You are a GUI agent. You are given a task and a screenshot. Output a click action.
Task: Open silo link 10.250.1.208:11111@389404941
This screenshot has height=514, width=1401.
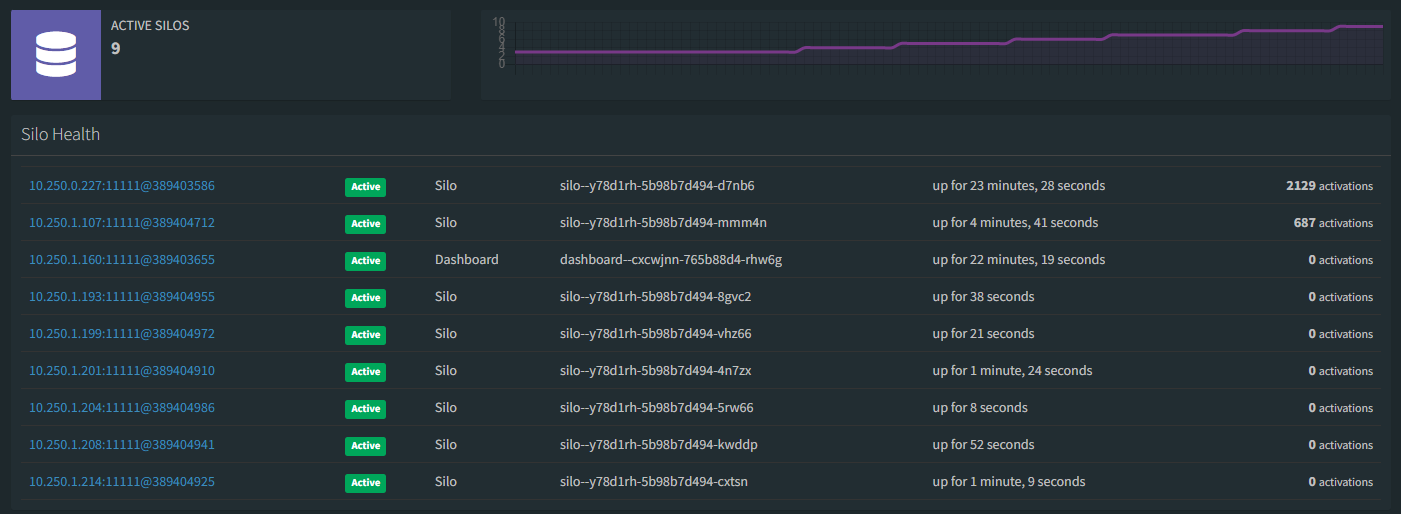click(x=122, y=445)
